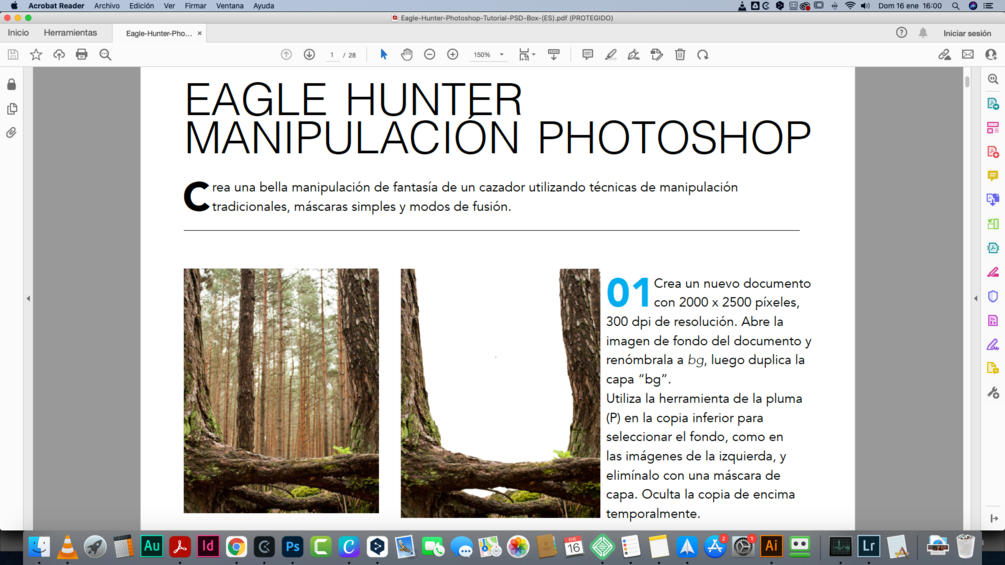Open the highlighter pen tool

pos(610,54)
